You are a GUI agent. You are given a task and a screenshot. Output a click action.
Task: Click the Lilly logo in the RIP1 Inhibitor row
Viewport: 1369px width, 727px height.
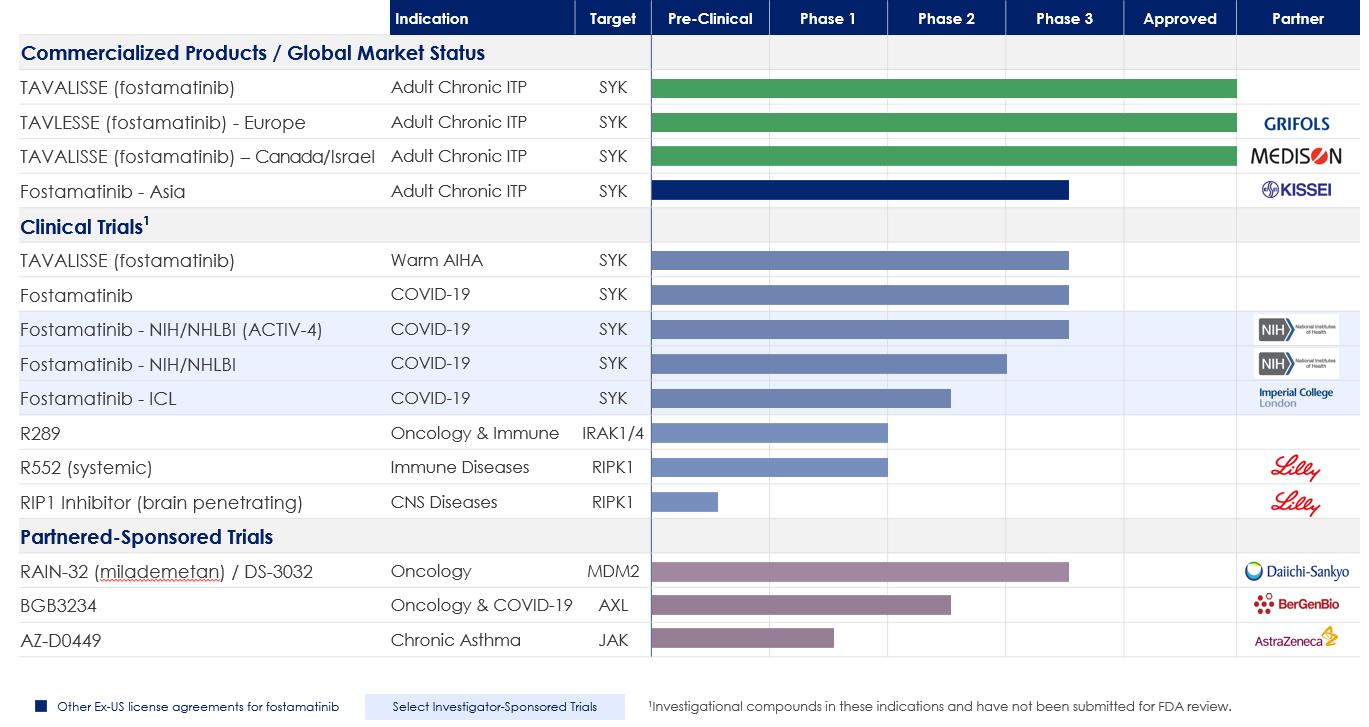[x=1296, y=502]
